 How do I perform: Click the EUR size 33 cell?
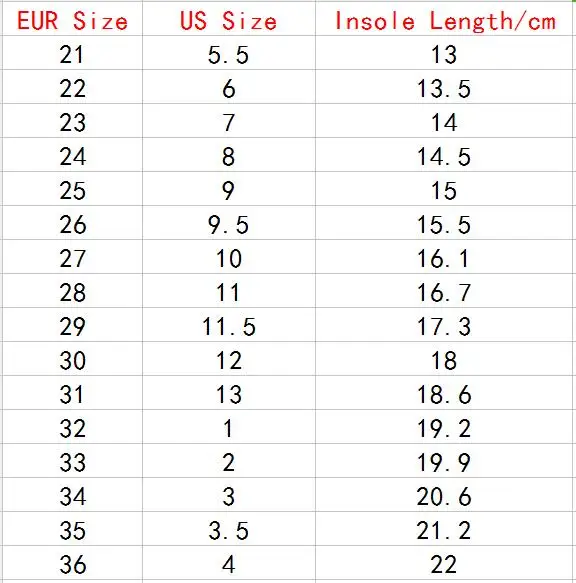[x=73, y=461]
